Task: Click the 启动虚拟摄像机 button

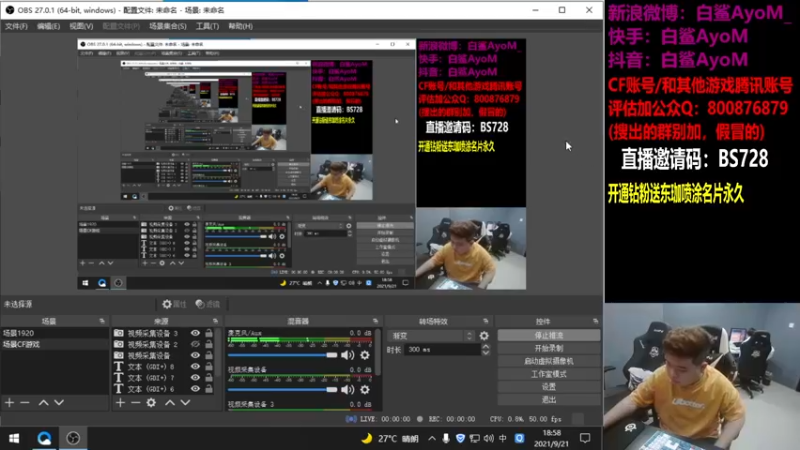Action: [548, 361]
